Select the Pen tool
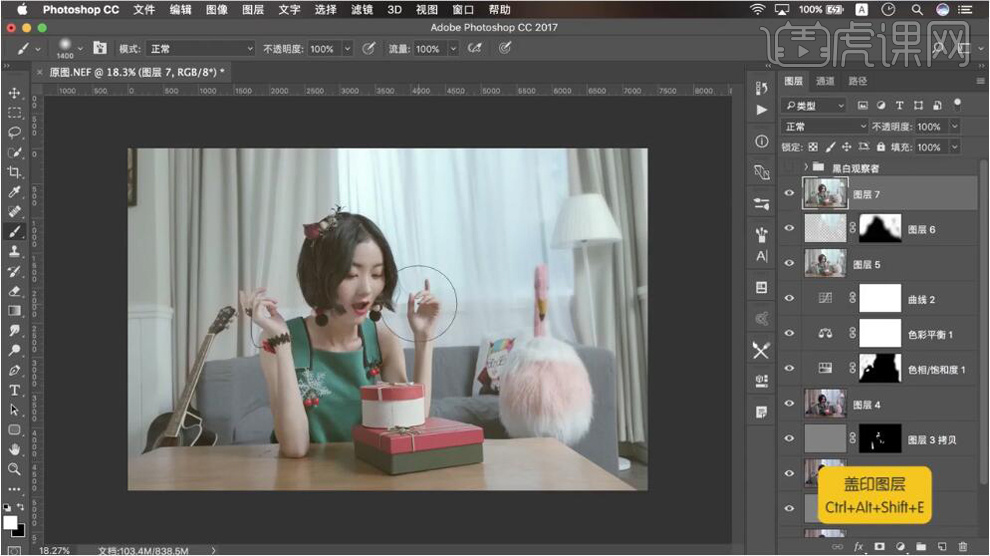 click(x=14, y=370)
